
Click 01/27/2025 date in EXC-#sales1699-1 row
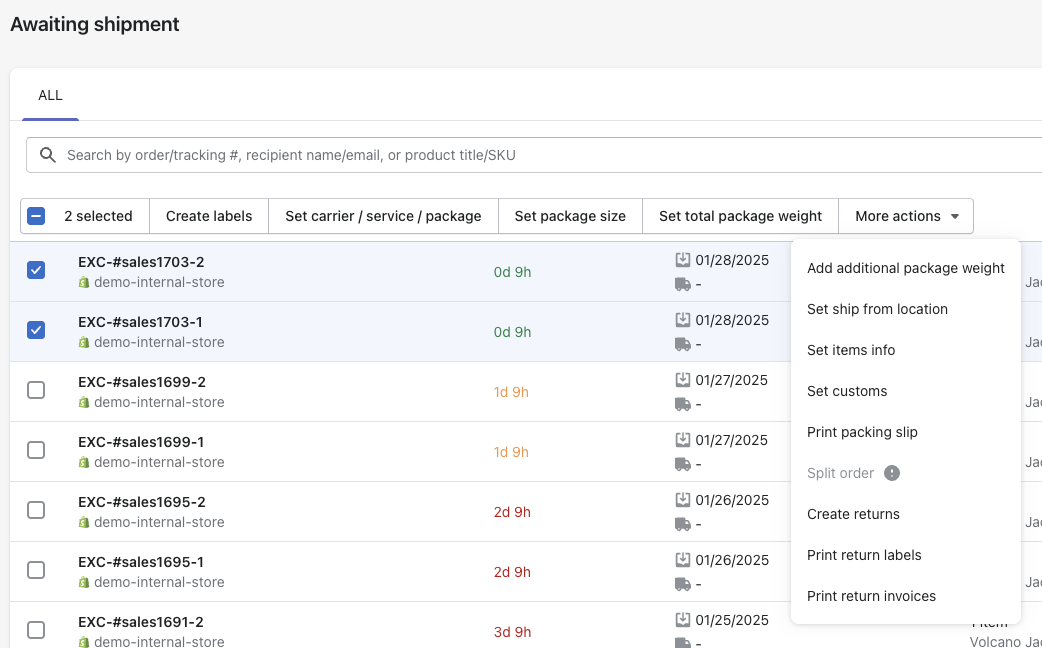[732, 440]
